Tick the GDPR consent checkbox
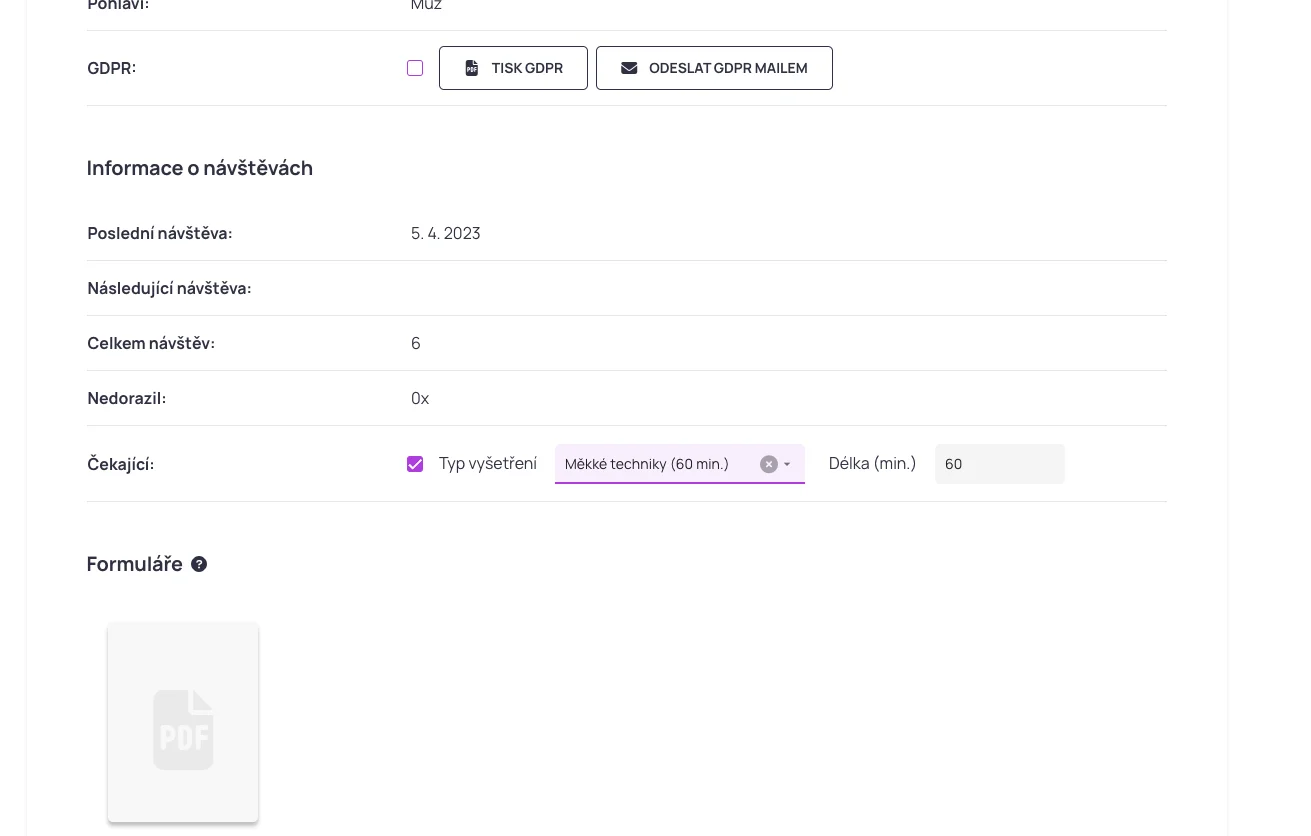This screenshot has width=1311, height=836. pos(415,68)
